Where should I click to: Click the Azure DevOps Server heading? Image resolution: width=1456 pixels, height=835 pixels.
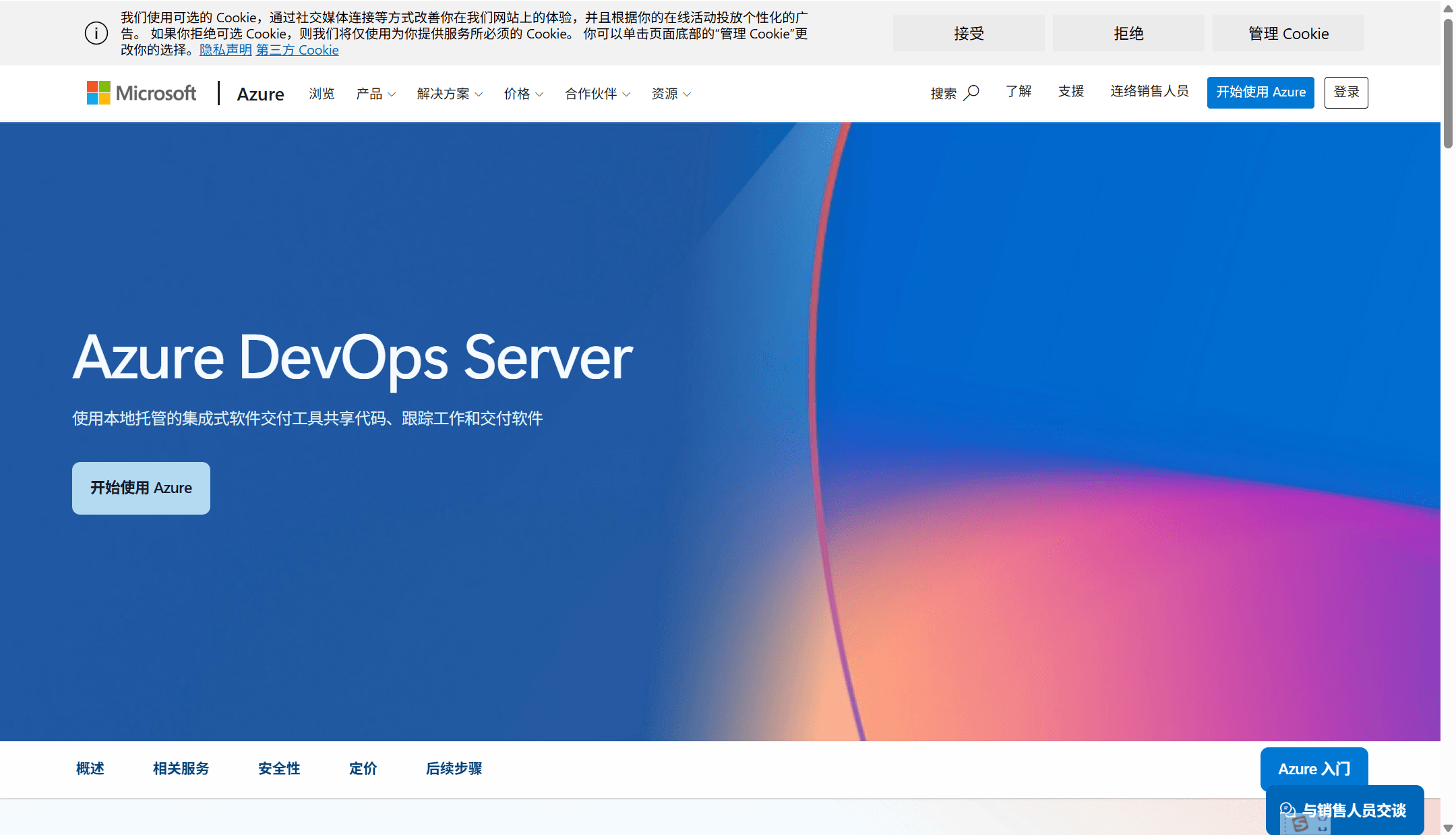point(353,359)
